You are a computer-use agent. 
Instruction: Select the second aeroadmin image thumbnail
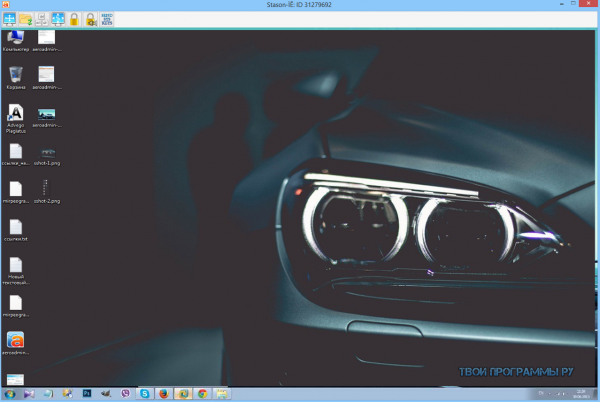tap(47, 78)
